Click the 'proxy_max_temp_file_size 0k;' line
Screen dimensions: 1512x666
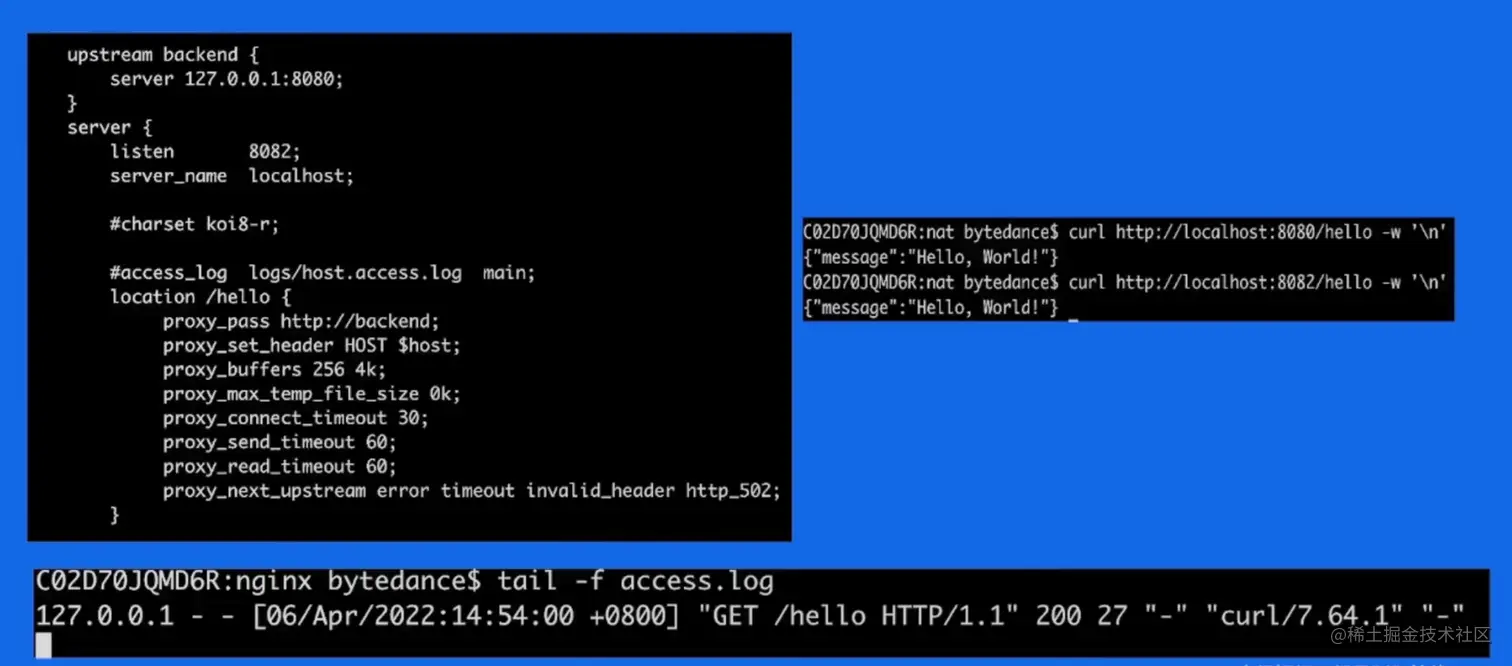pos(312,394)
